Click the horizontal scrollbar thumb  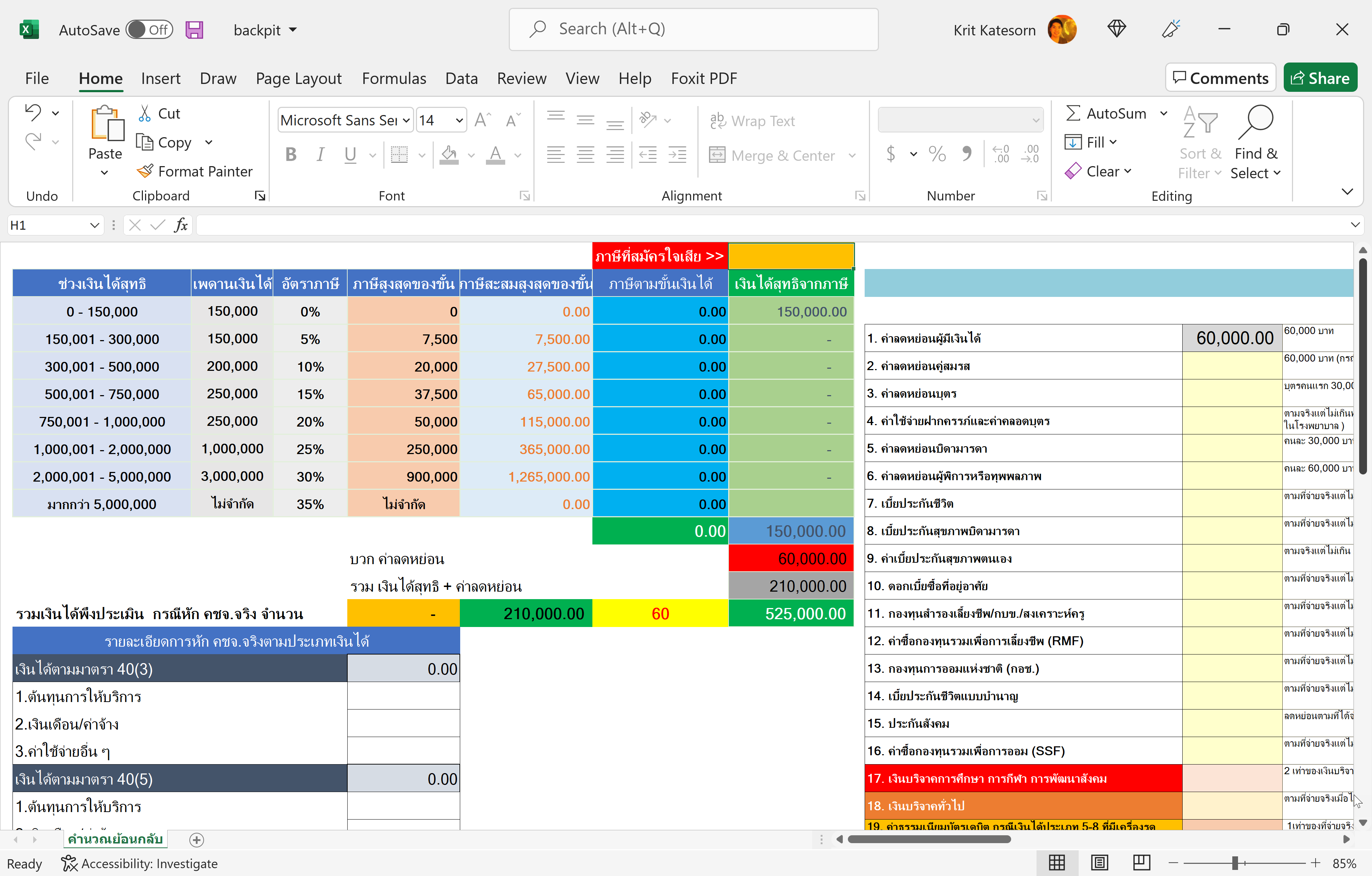click(929, 839)
